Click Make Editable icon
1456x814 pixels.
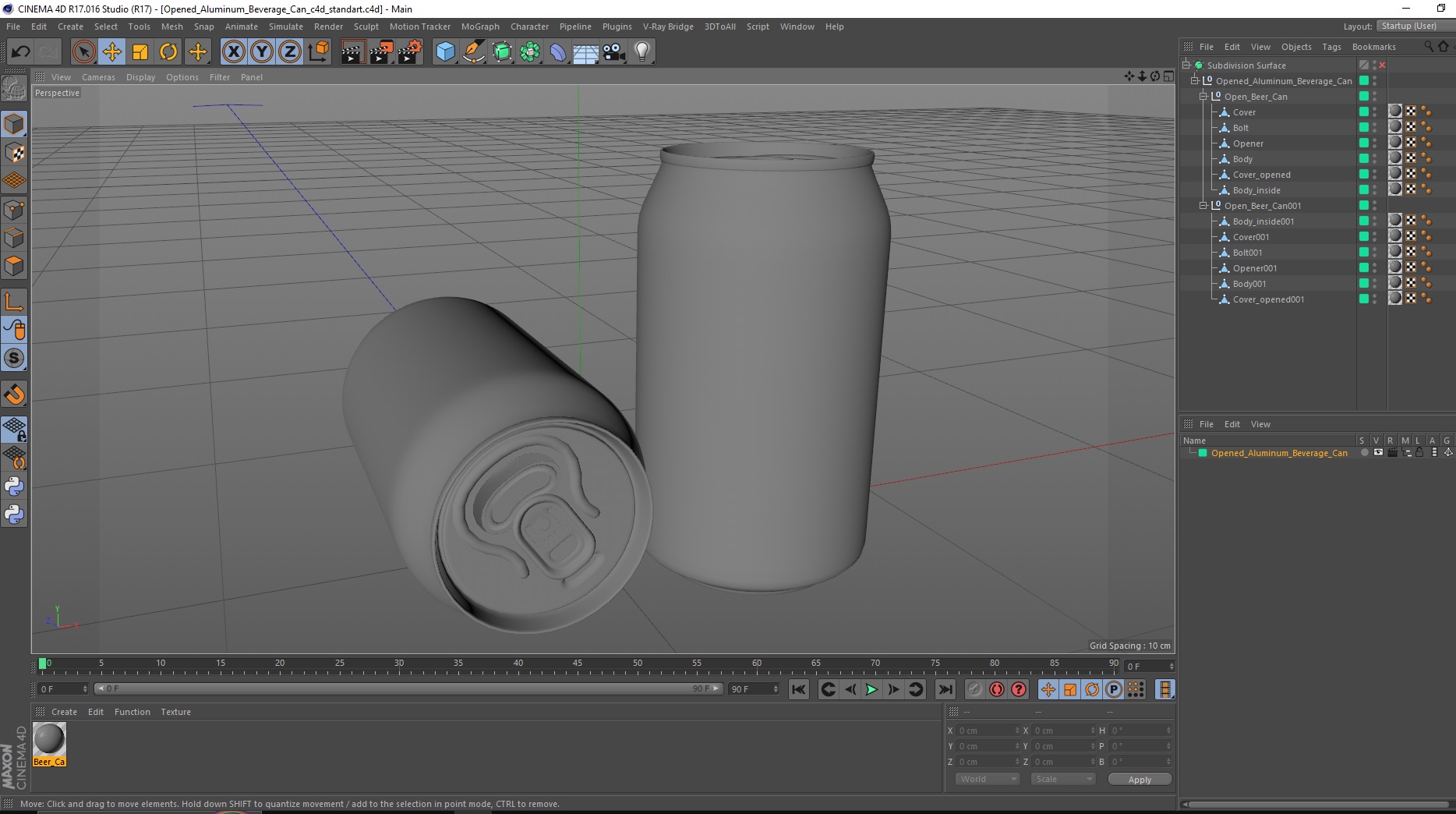pyautogui.click(x=14, y=90)
